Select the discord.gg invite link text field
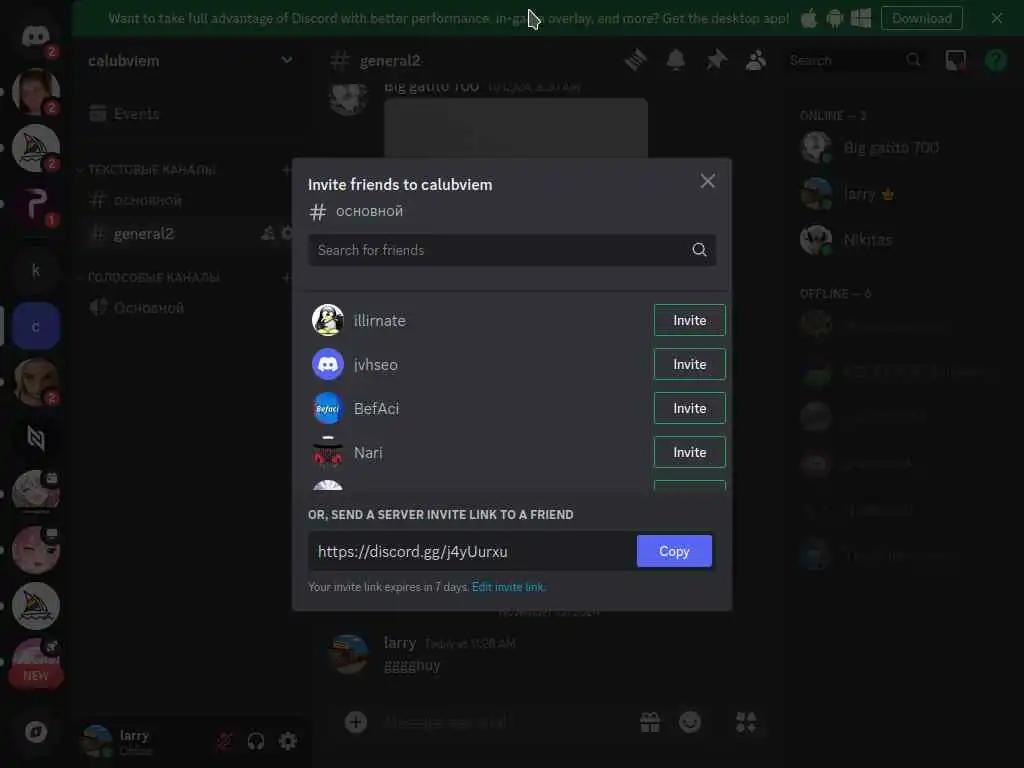 [472, 551]
